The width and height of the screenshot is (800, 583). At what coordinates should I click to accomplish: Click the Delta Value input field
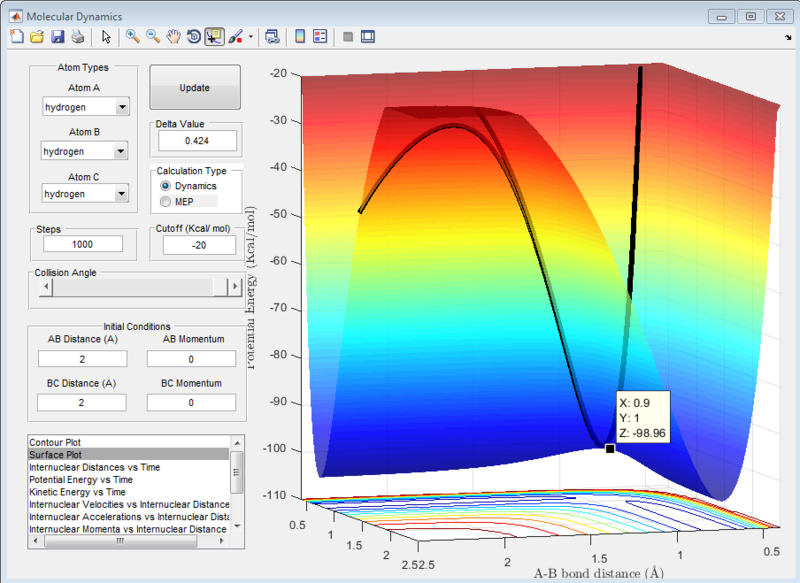point(197,141)
